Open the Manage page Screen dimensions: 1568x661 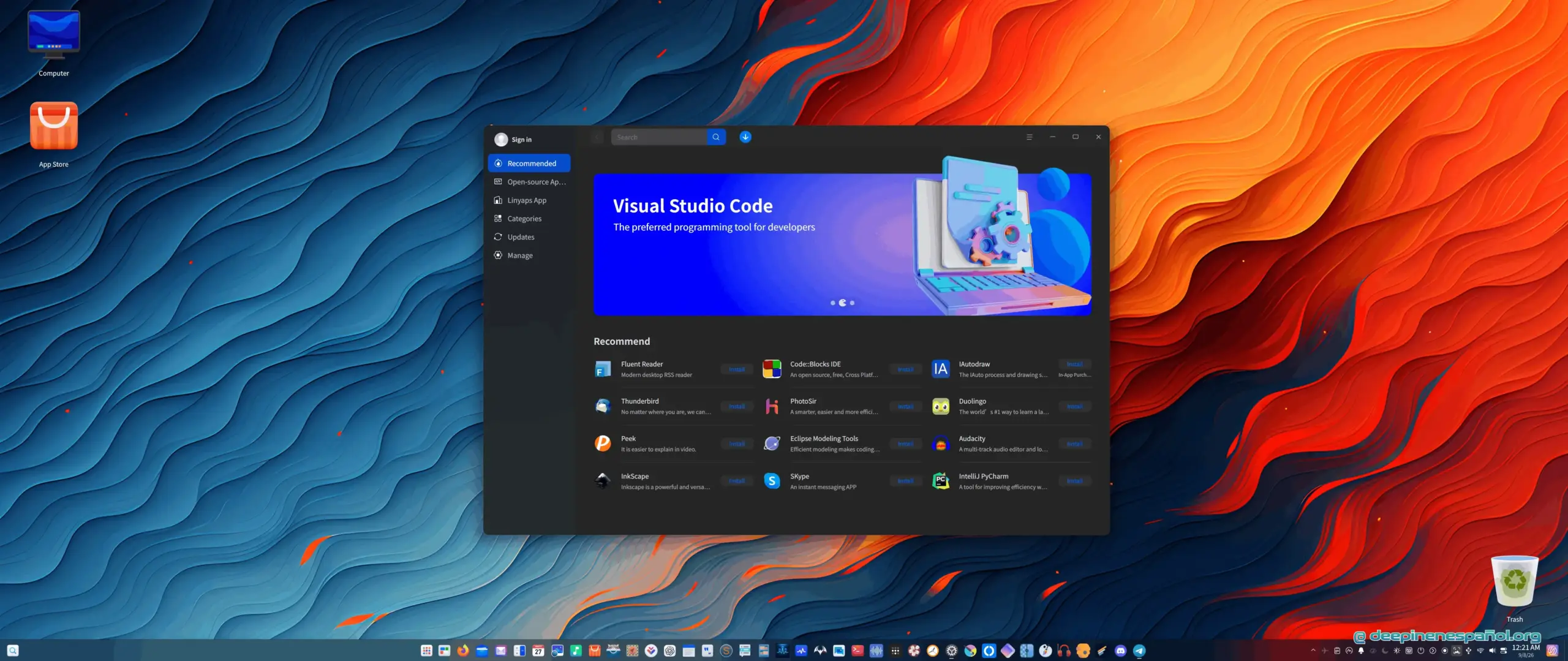coord(529,255)
